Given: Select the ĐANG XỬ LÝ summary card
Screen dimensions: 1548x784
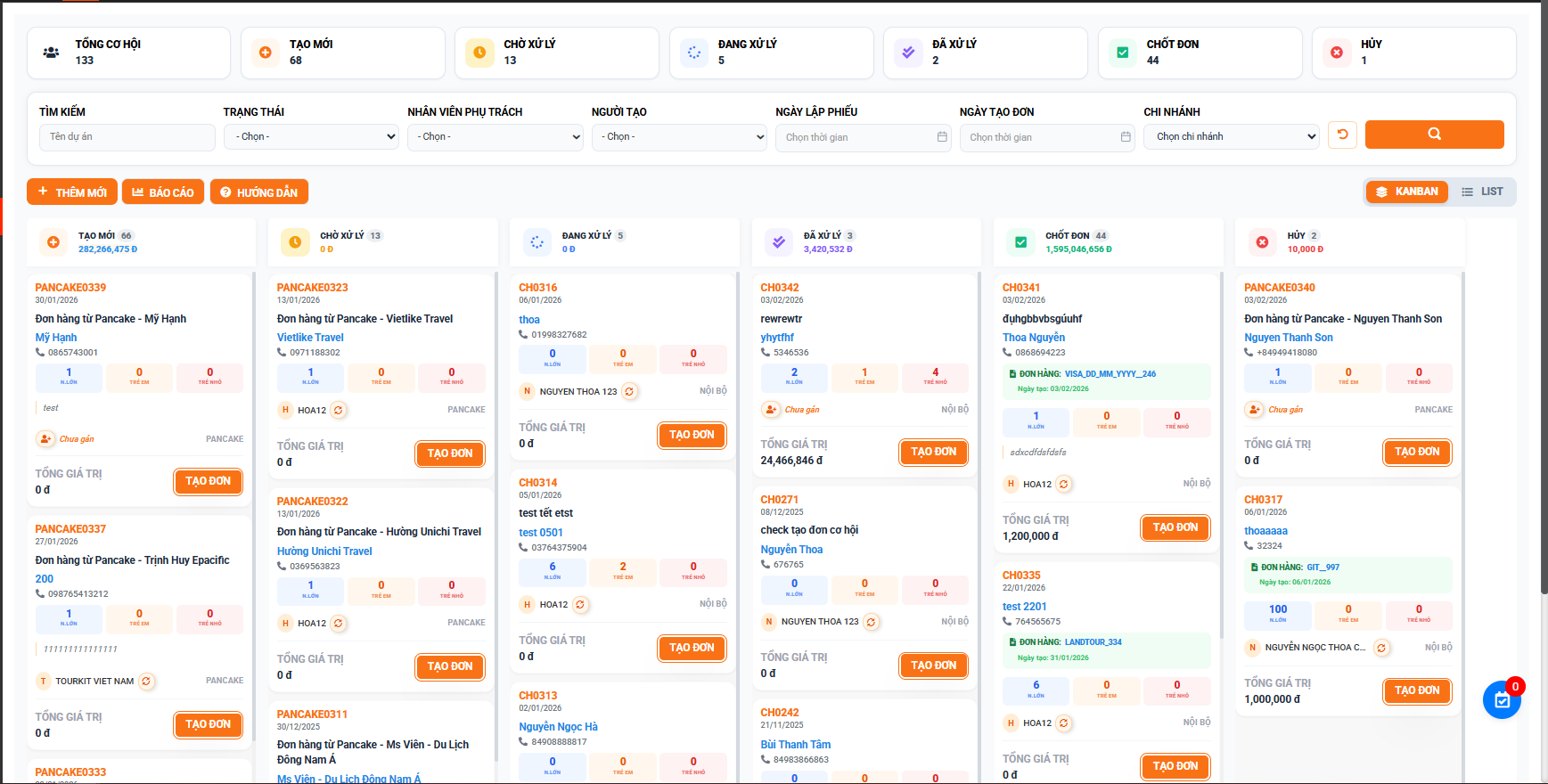Looking at the screenshot, I should pyautogui.click(x=770, y=53).
